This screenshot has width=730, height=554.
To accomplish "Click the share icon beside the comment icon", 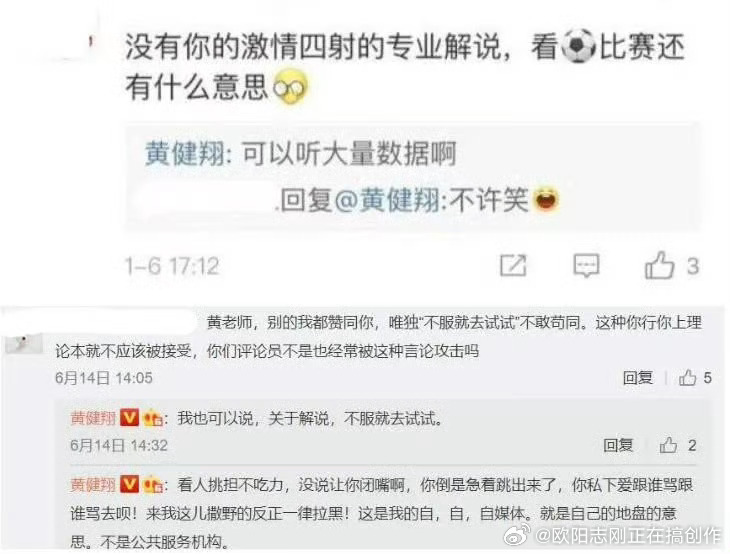I will [513, 266].
